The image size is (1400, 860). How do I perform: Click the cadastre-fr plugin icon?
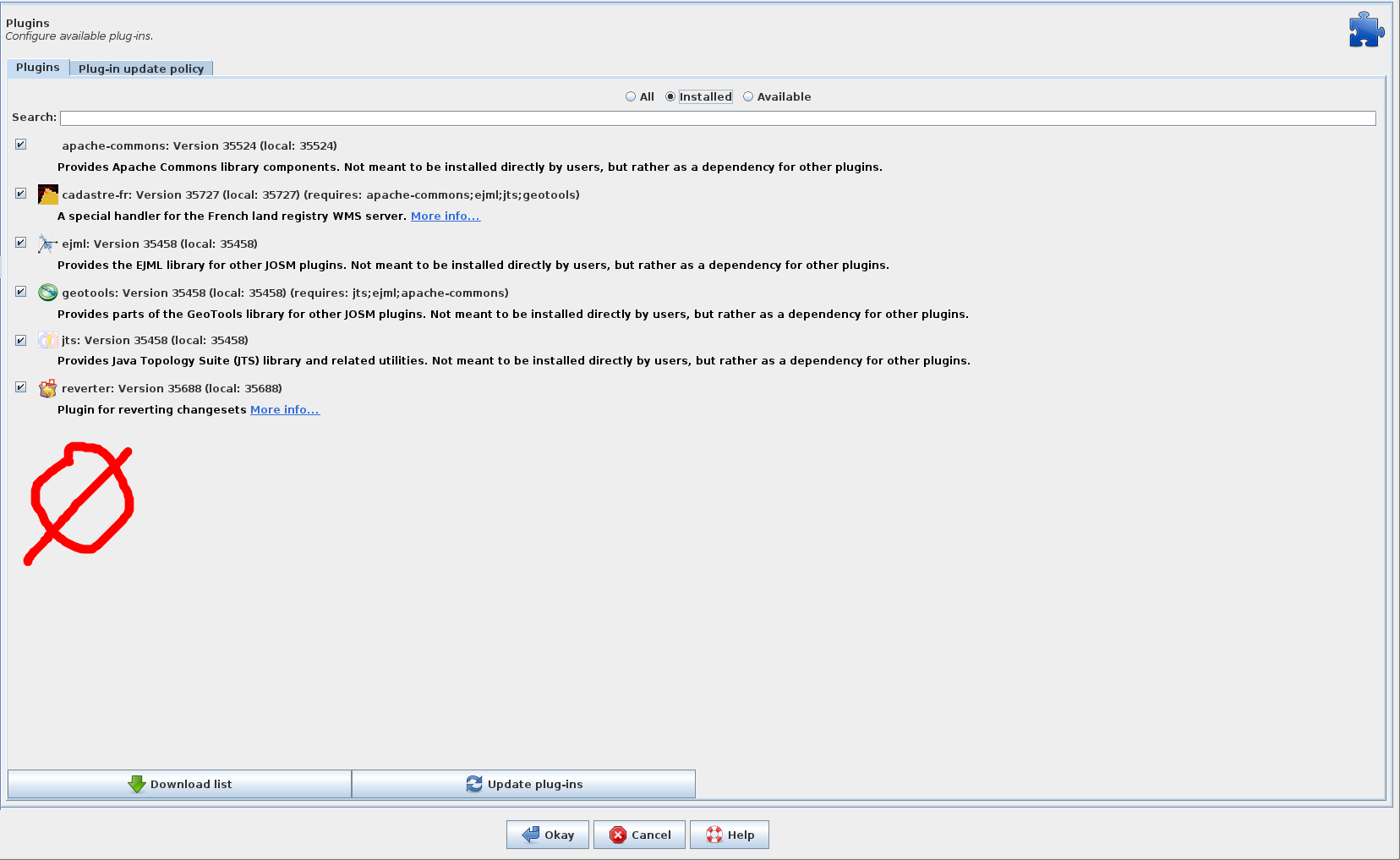point(48,194)
